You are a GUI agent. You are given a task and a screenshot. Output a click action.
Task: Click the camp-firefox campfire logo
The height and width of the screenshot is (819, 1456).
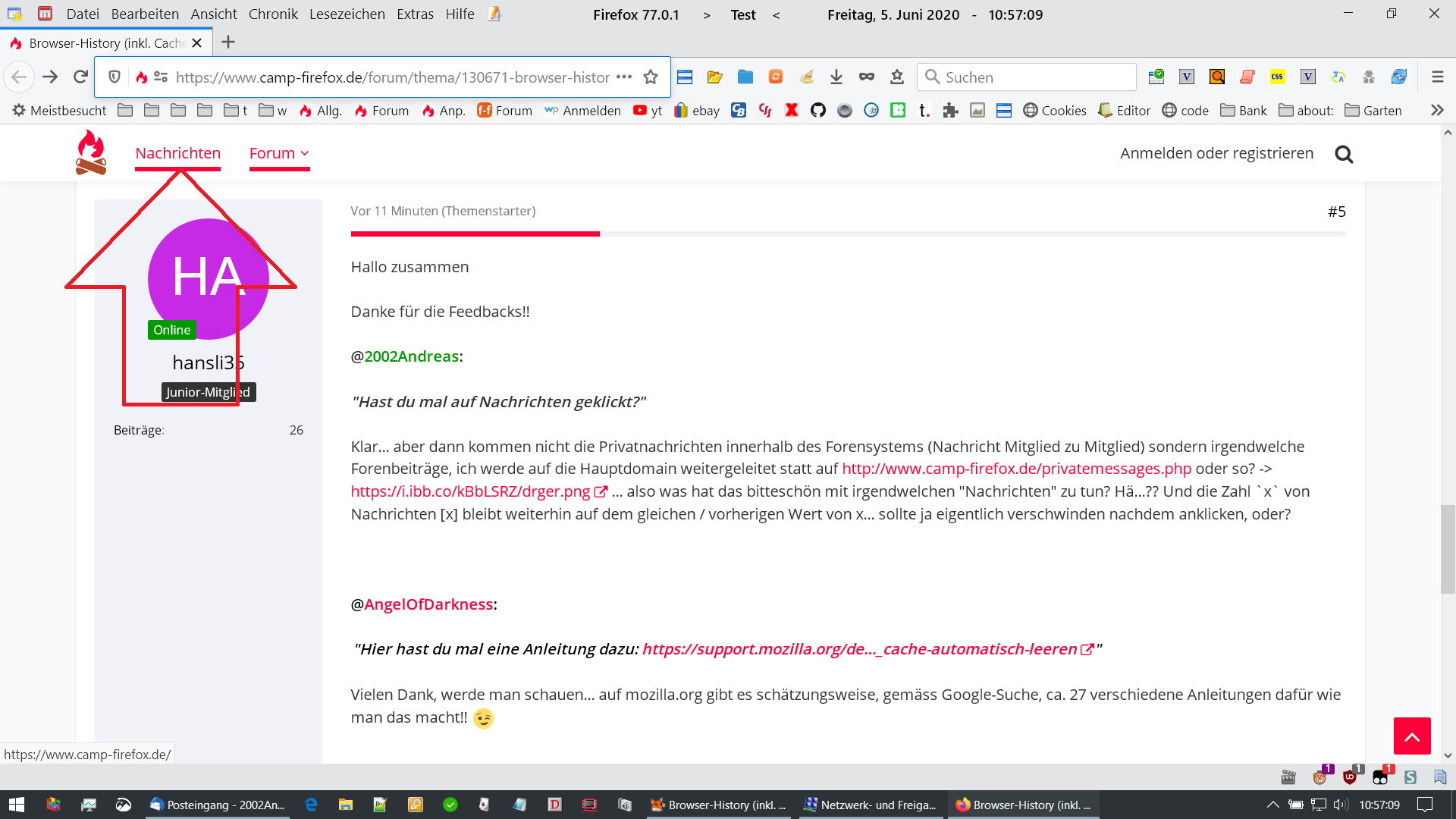[x=91, y=152]
